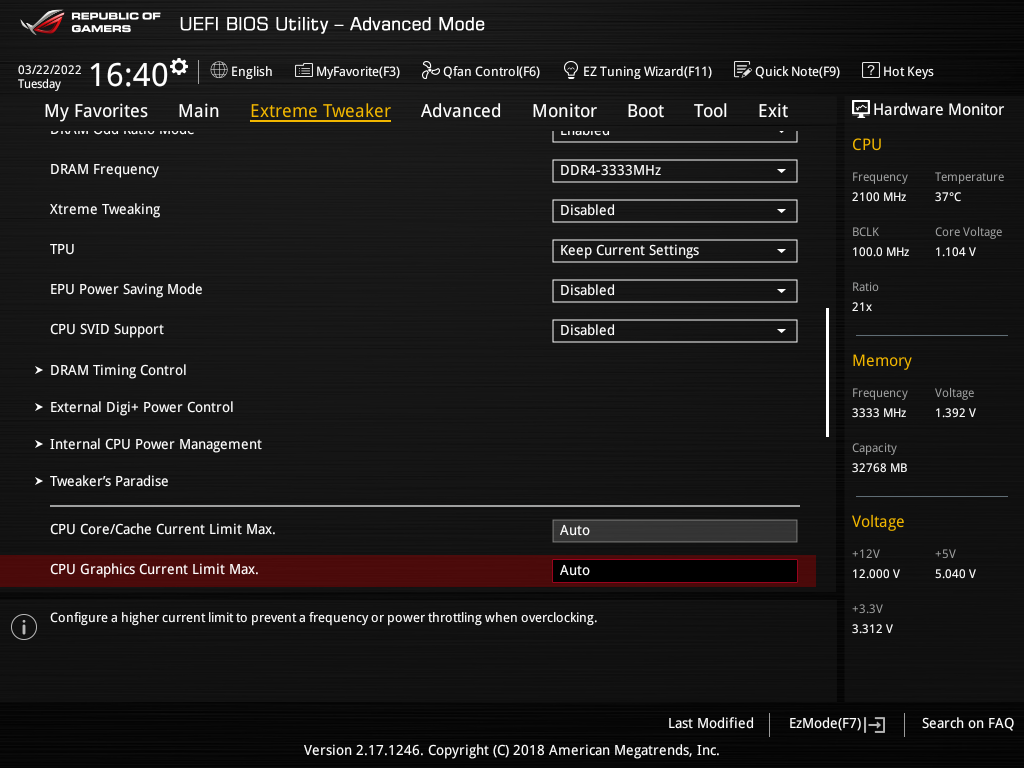The image size is (1024, 768).
Task: Select the DRAM Frequency label
Action: tap(104, 170)
